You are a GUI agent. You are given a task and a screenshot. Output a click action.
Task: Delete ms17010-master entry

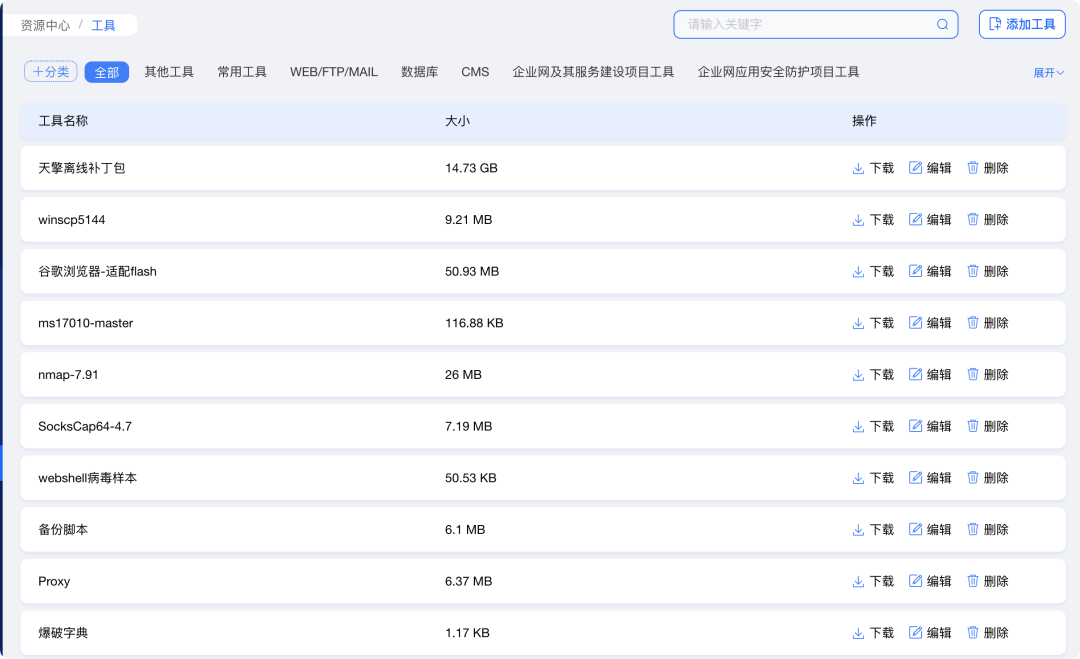pyautogui.click(x=988, y=323)
